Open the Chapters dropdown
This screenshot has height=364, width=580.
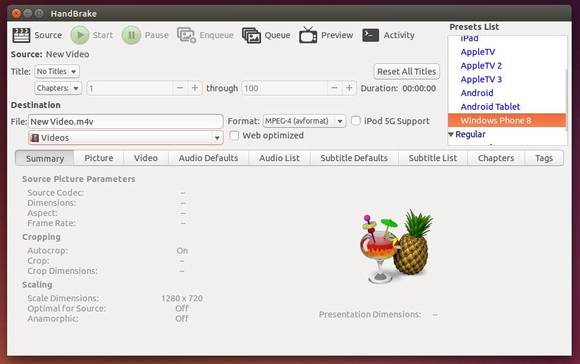coord(58,88)
